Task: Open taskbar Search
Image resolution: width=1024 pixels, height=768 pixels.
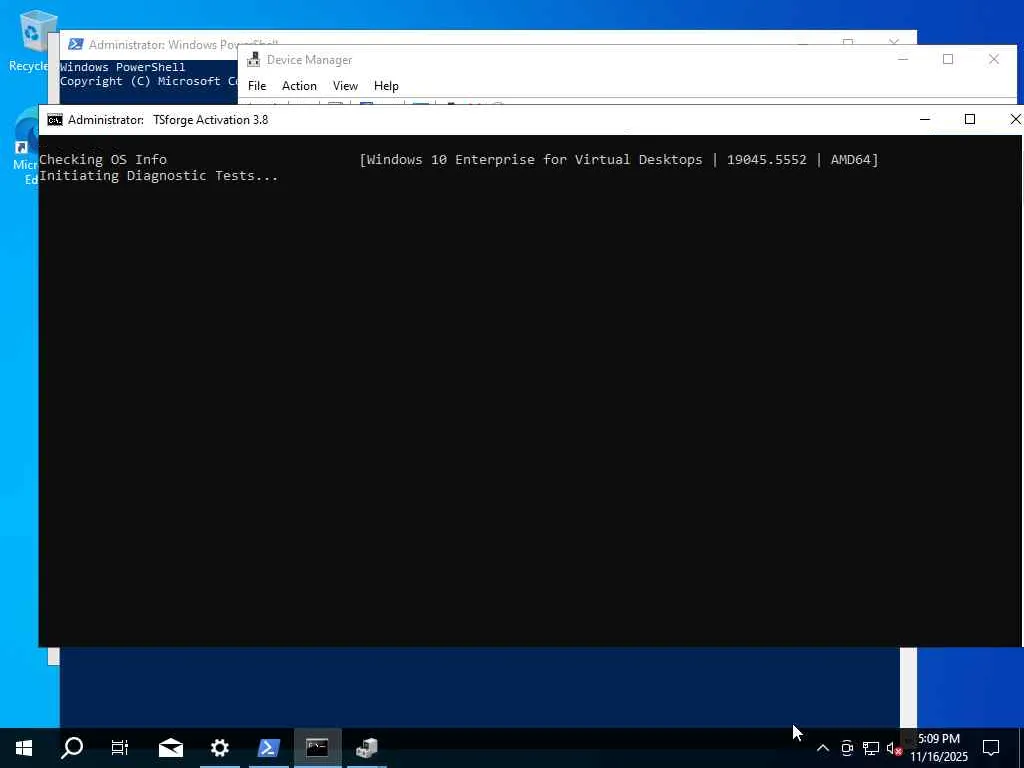Action: 72,748
